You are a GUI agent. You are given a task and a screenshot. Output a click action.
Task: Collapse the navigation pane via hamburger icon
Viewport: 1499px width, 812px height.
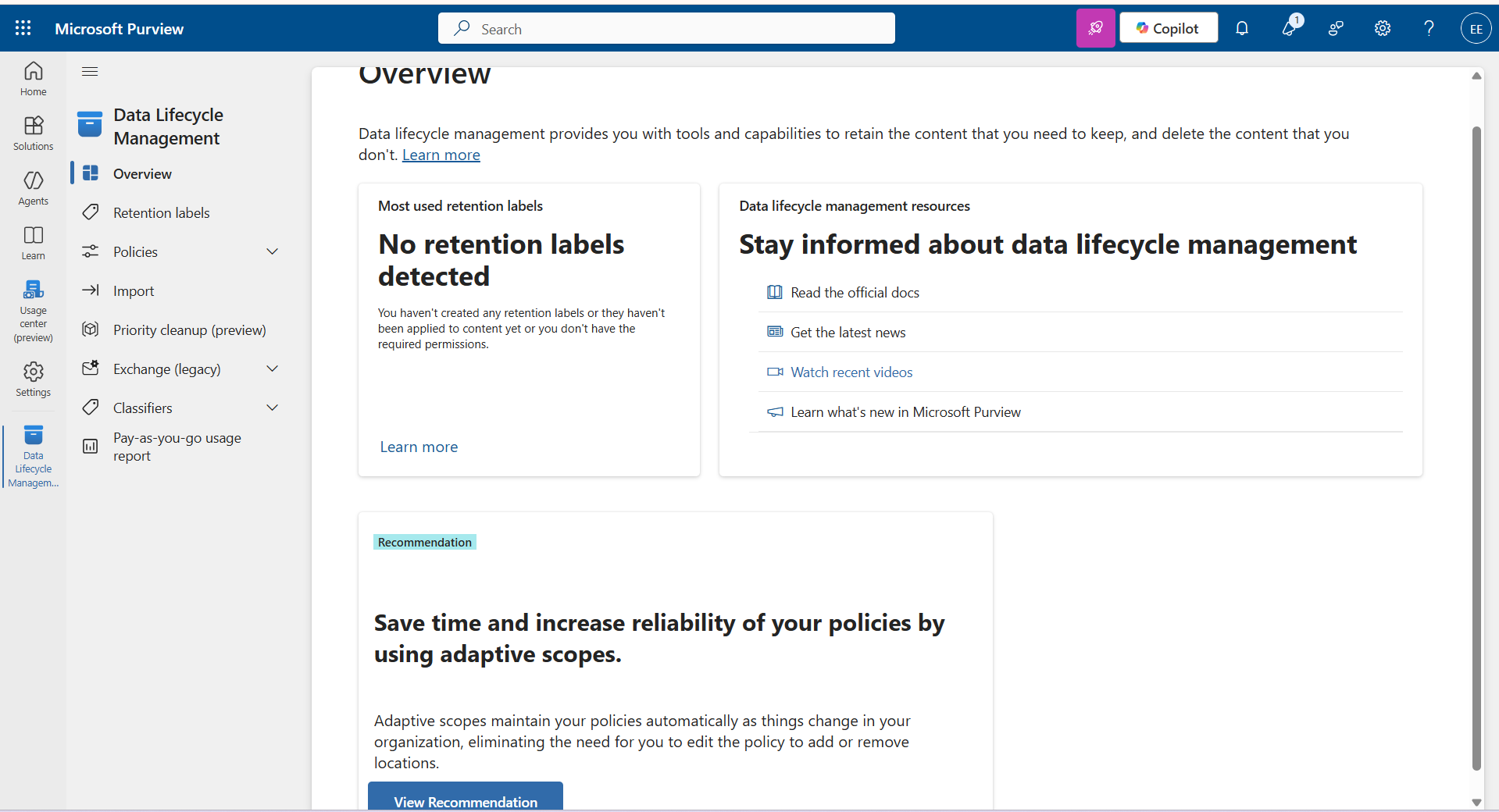point(89,71)
